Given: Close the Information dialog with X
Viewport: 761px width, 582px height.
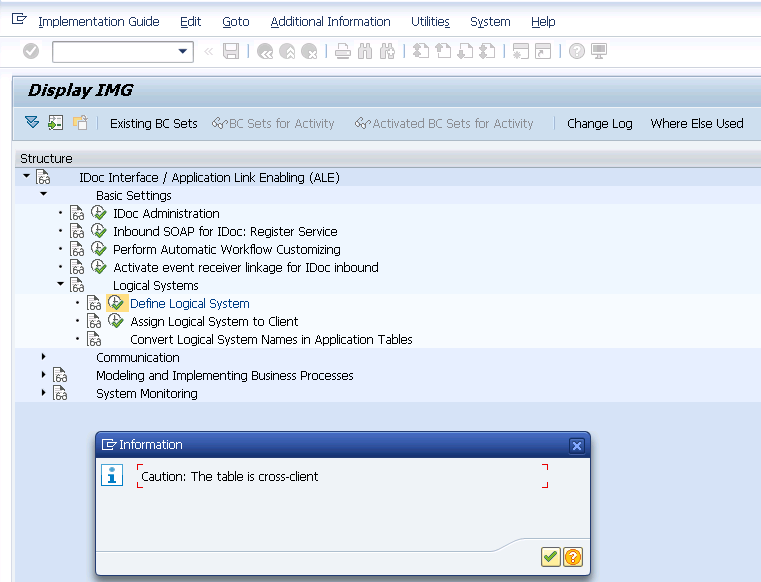Looking at the screenshot, I should [577, 446].
